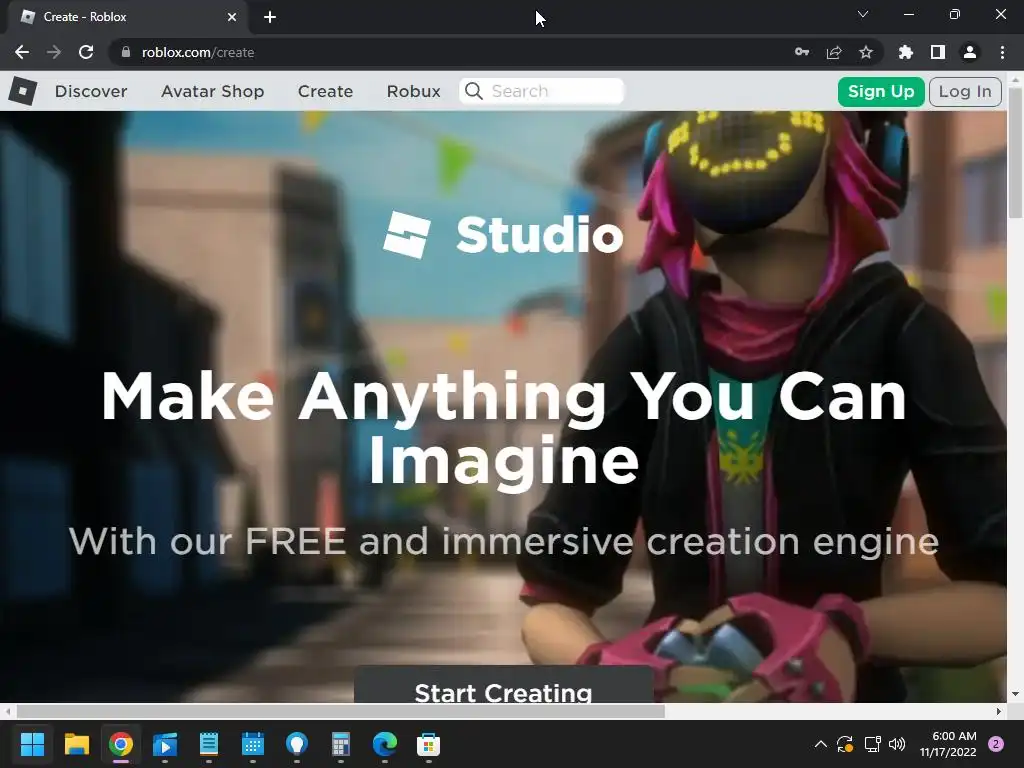Screen dimensions: 1024x768
Task: Open a new browser tab
Action: pyautogui.click(x=270, y=17)
